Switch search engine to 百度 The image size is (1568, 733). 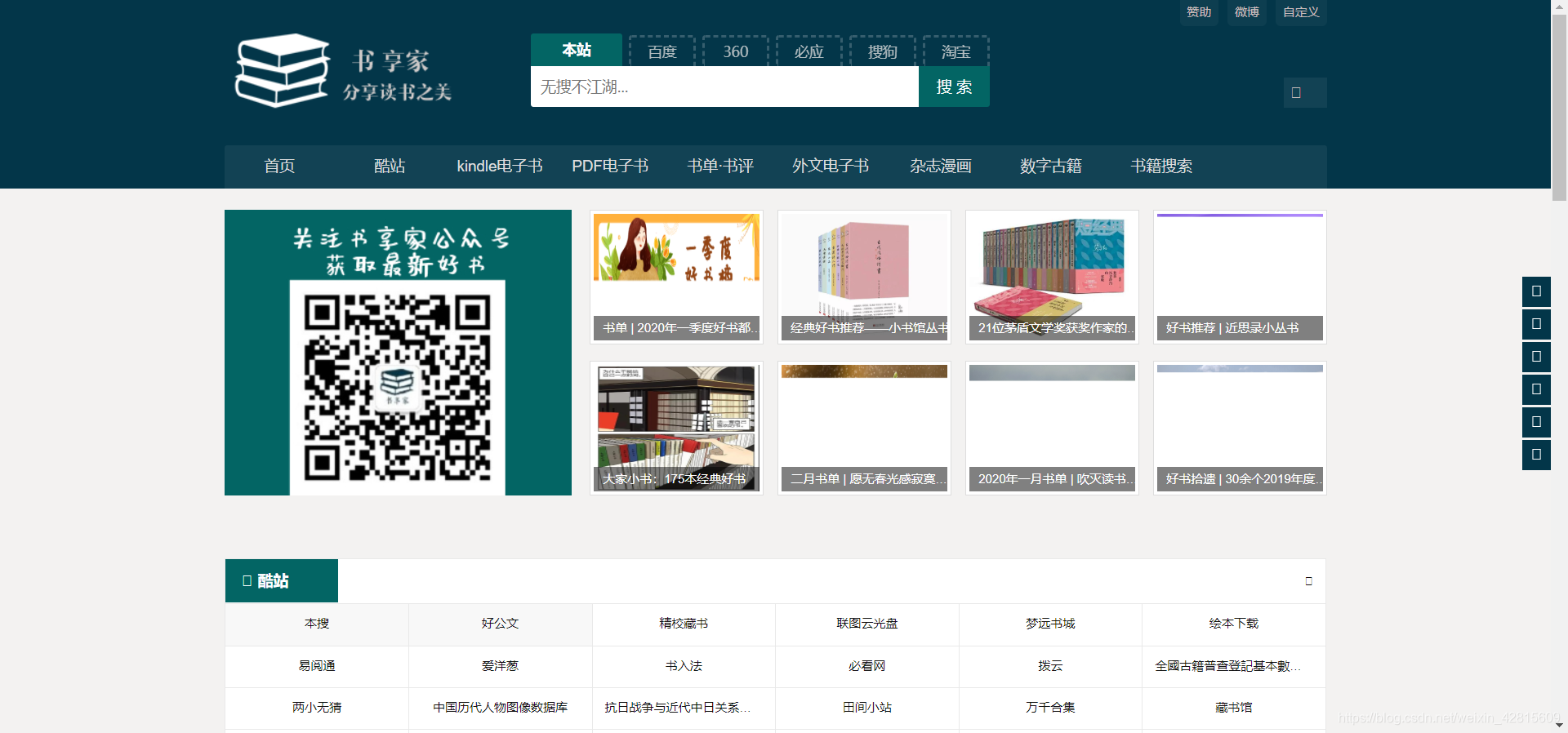click(662, 51)
